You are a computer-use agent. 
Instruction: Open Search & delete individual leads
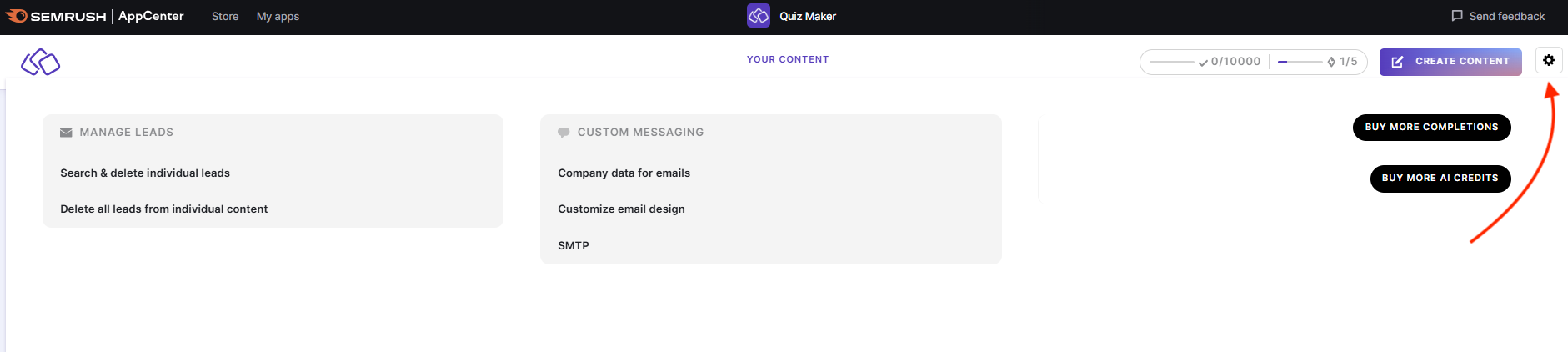145,173
